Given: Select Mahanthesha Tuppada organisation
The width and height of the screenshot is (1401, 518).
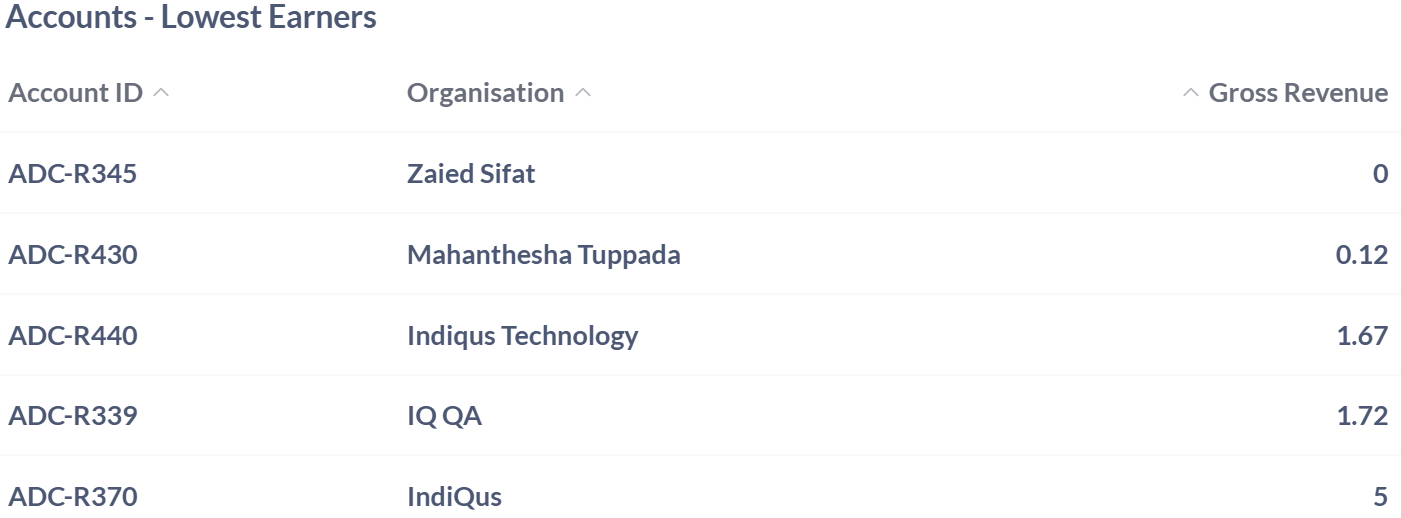Looking at the screenshot, I should point(543,255).
